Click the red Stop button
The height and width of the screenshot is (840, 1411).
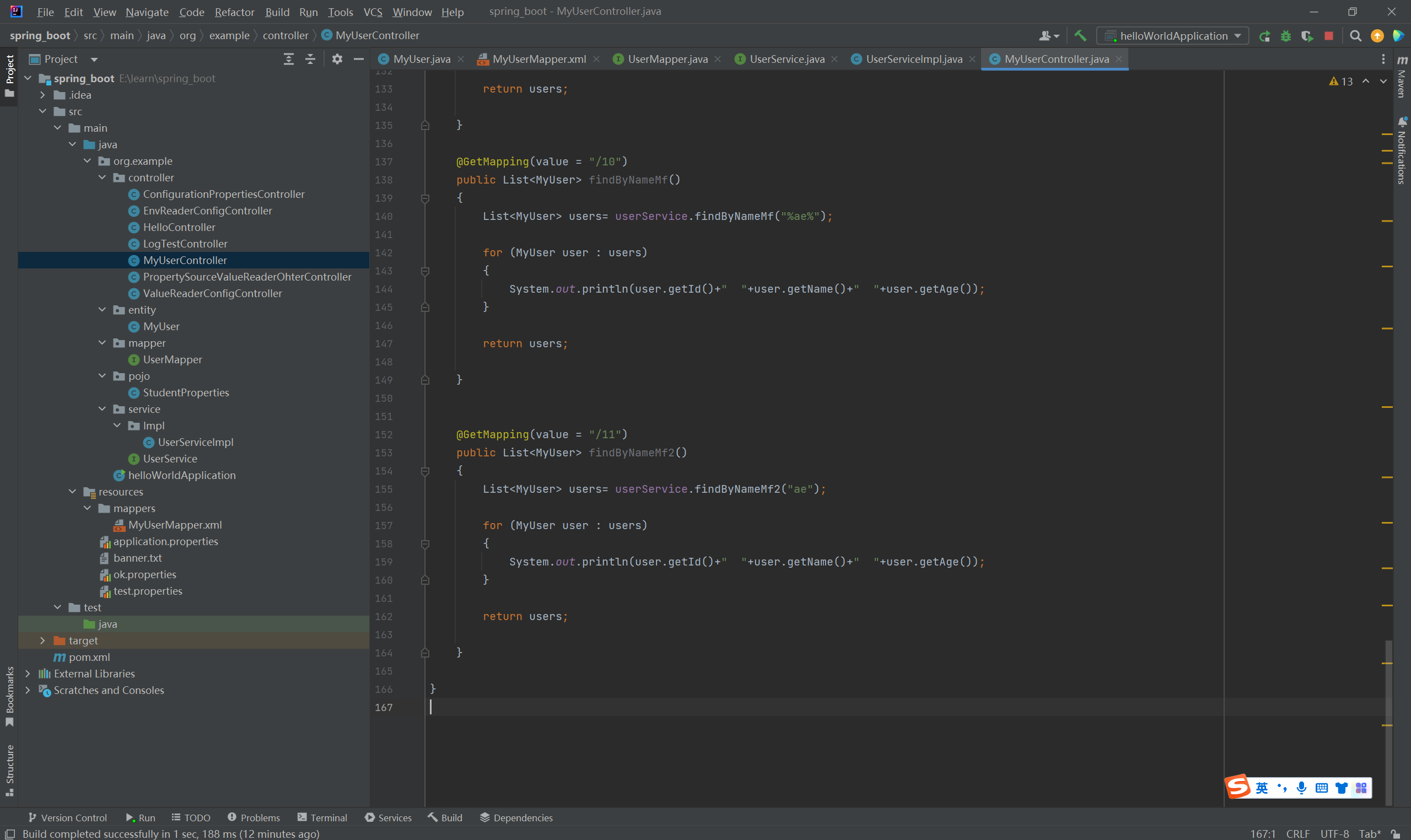point(1329,36)
